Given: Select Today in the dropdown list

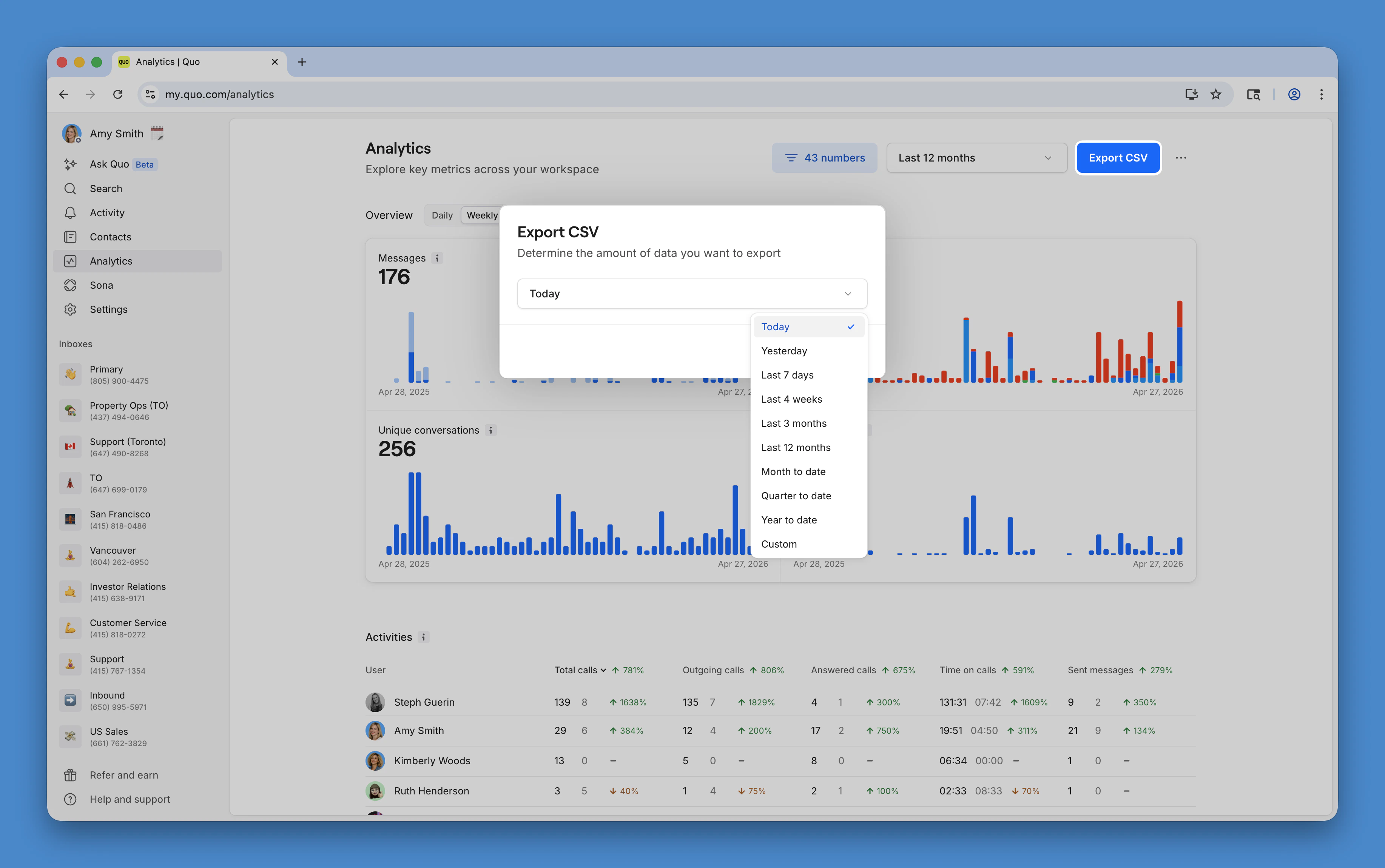Looking at the screenshot, I should click(x=808, y=327).
